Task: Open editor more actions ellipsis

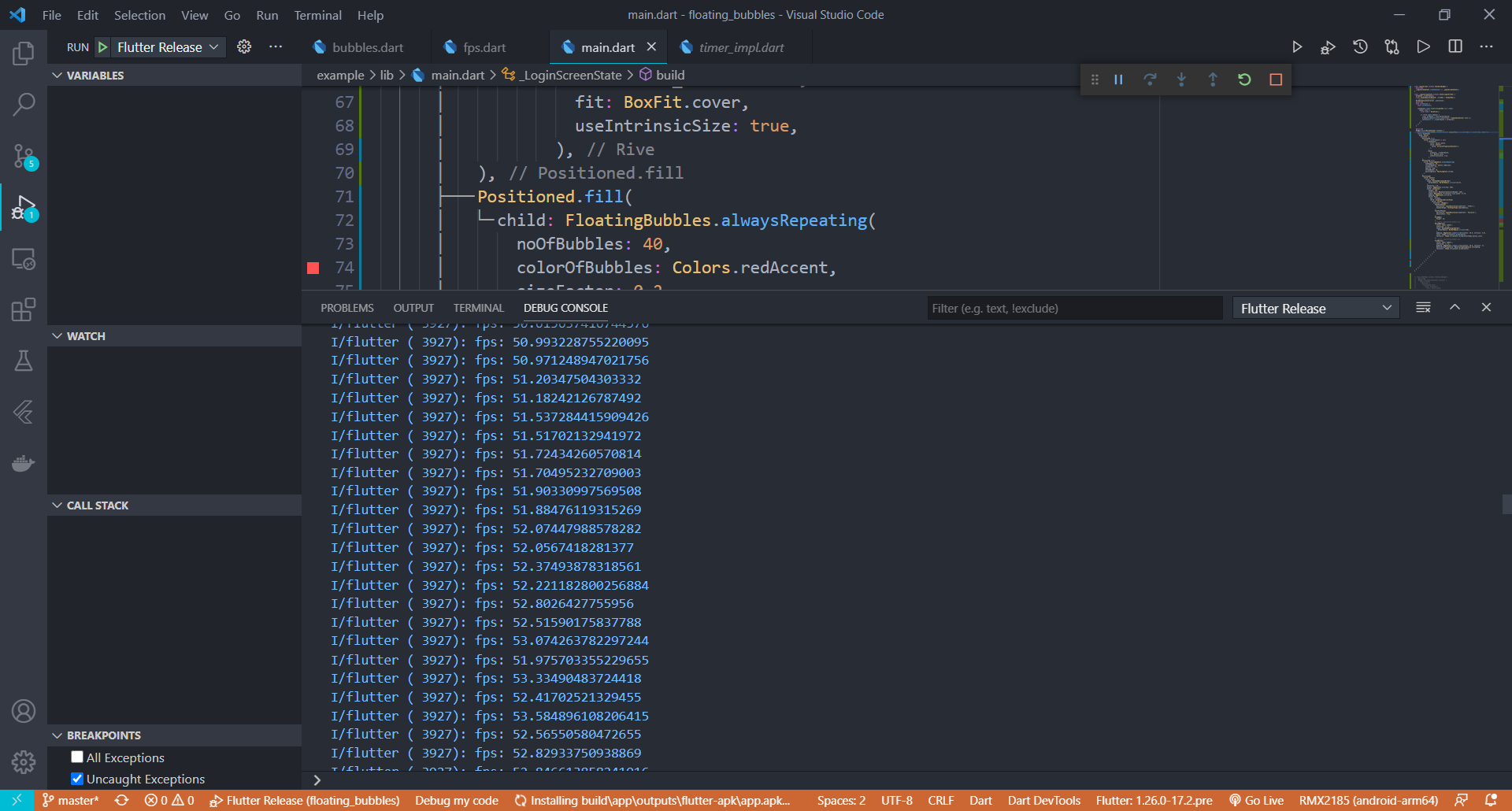Action: click(x=1487, y=46)
